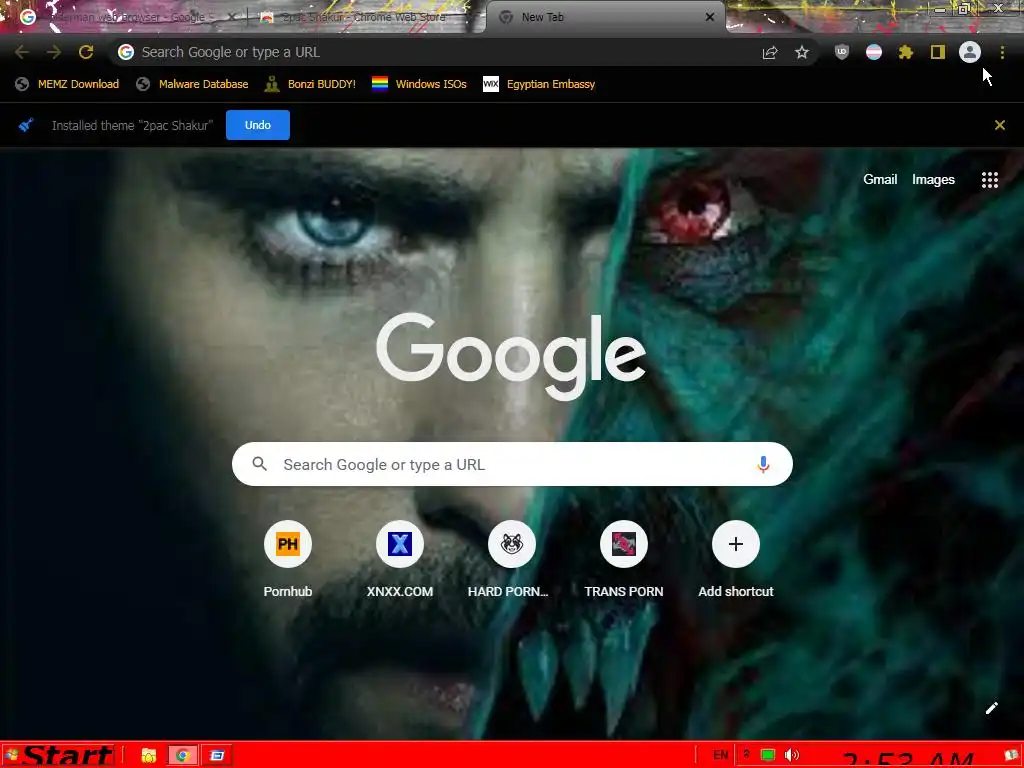Viewport: 1024px width, 768px height.
Task: Open the profile avatar menu
Action: pos(970,52)
